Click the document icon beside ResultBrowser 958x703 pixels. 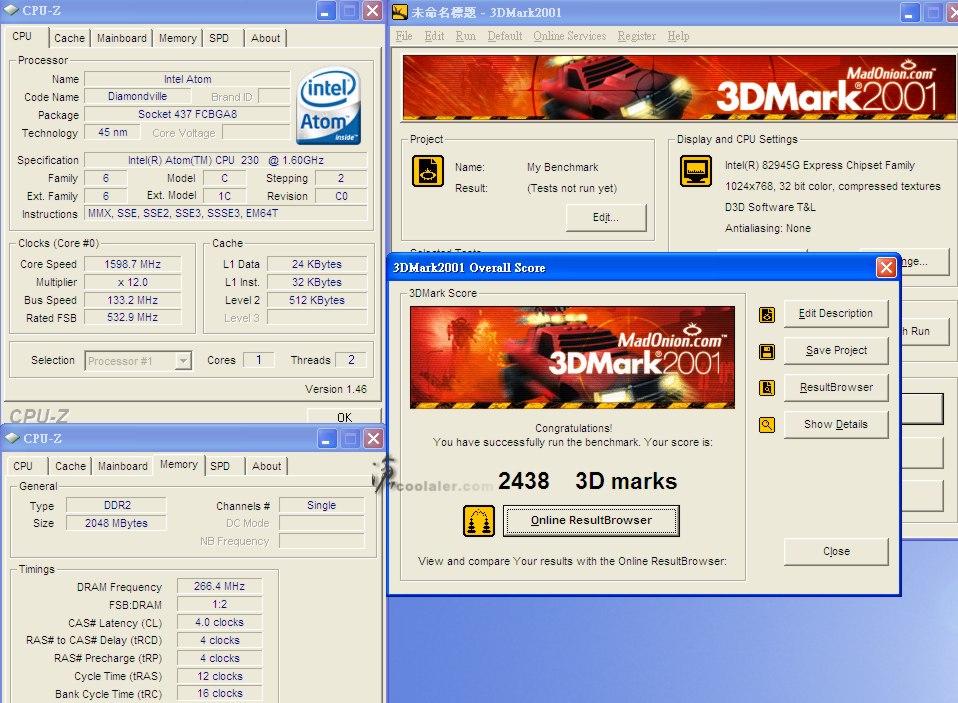pyautogui.click(x=767, y=388)
